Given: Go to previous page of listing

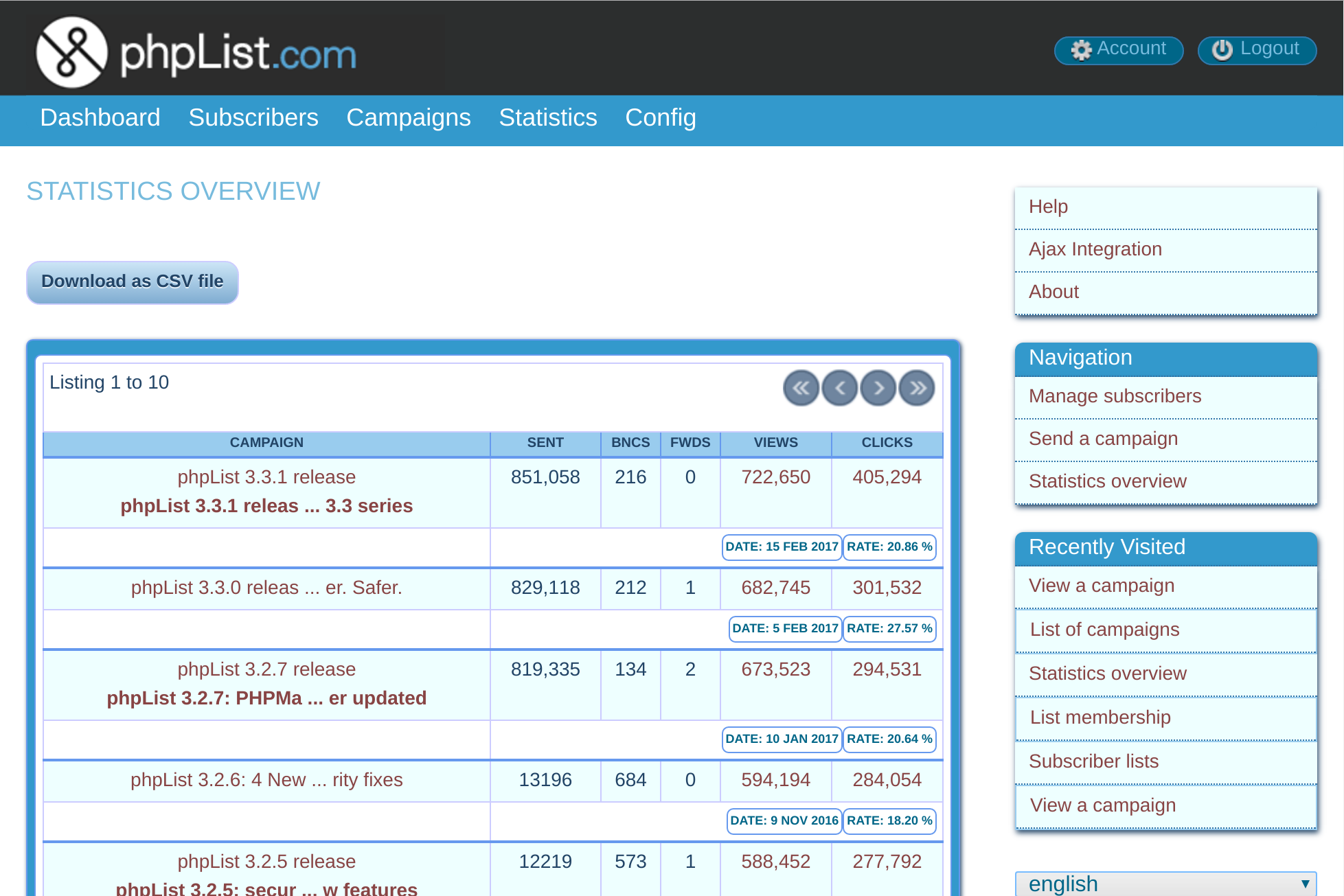Looking at the screenshot, I should tap(839, 389).
